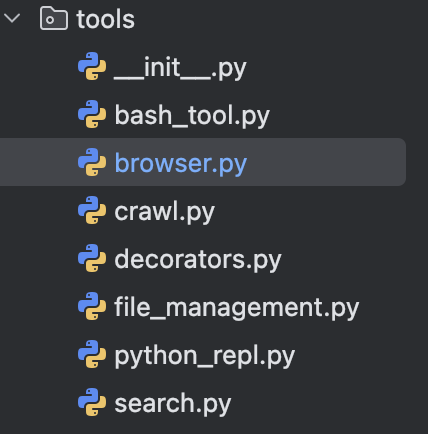This screenshot has height=434, width=428.
Task: Click the Python icon beside decorators.py
Action: click(92, 258)
